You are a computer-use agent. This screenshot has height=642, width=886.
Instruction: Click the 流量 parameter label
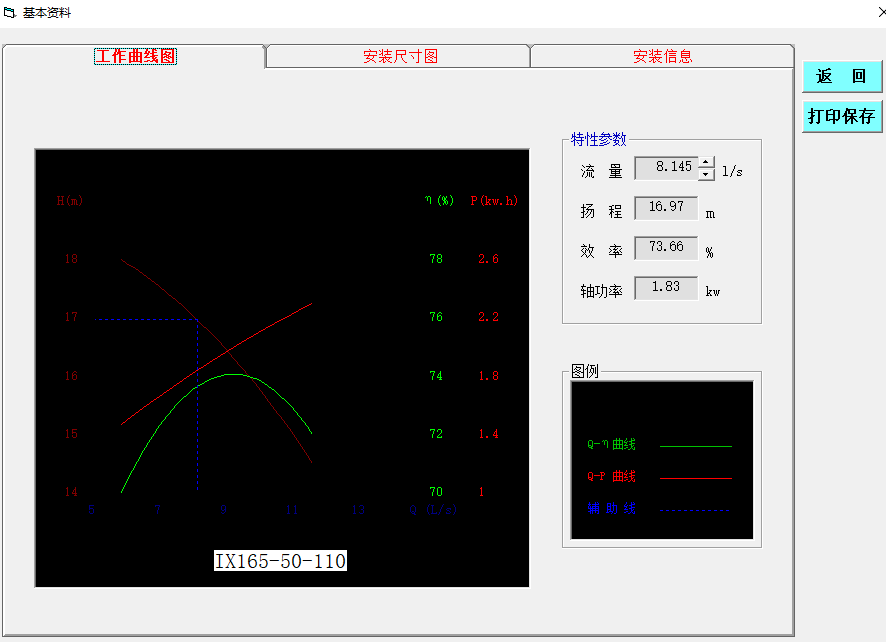click(601, 171)
